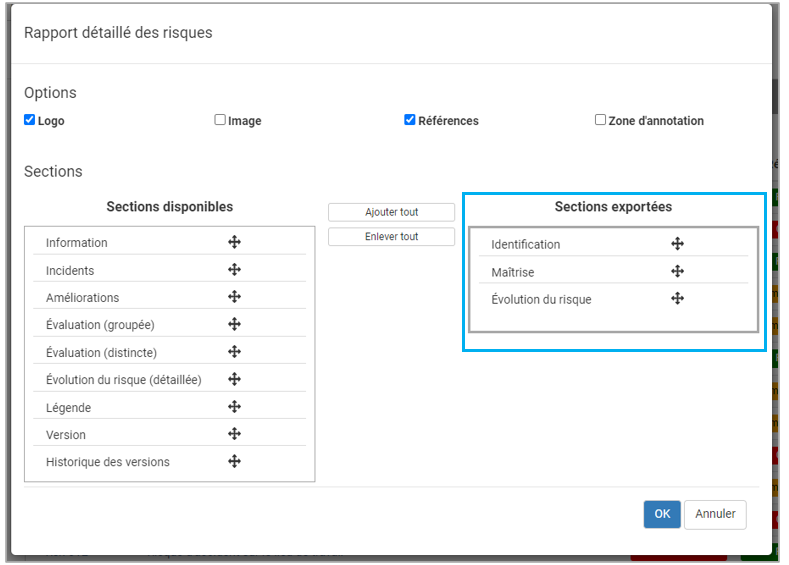This screenshot has width=789, height=565.
Task: Confirm the report with OK
Action: click(x=662, y=514)
